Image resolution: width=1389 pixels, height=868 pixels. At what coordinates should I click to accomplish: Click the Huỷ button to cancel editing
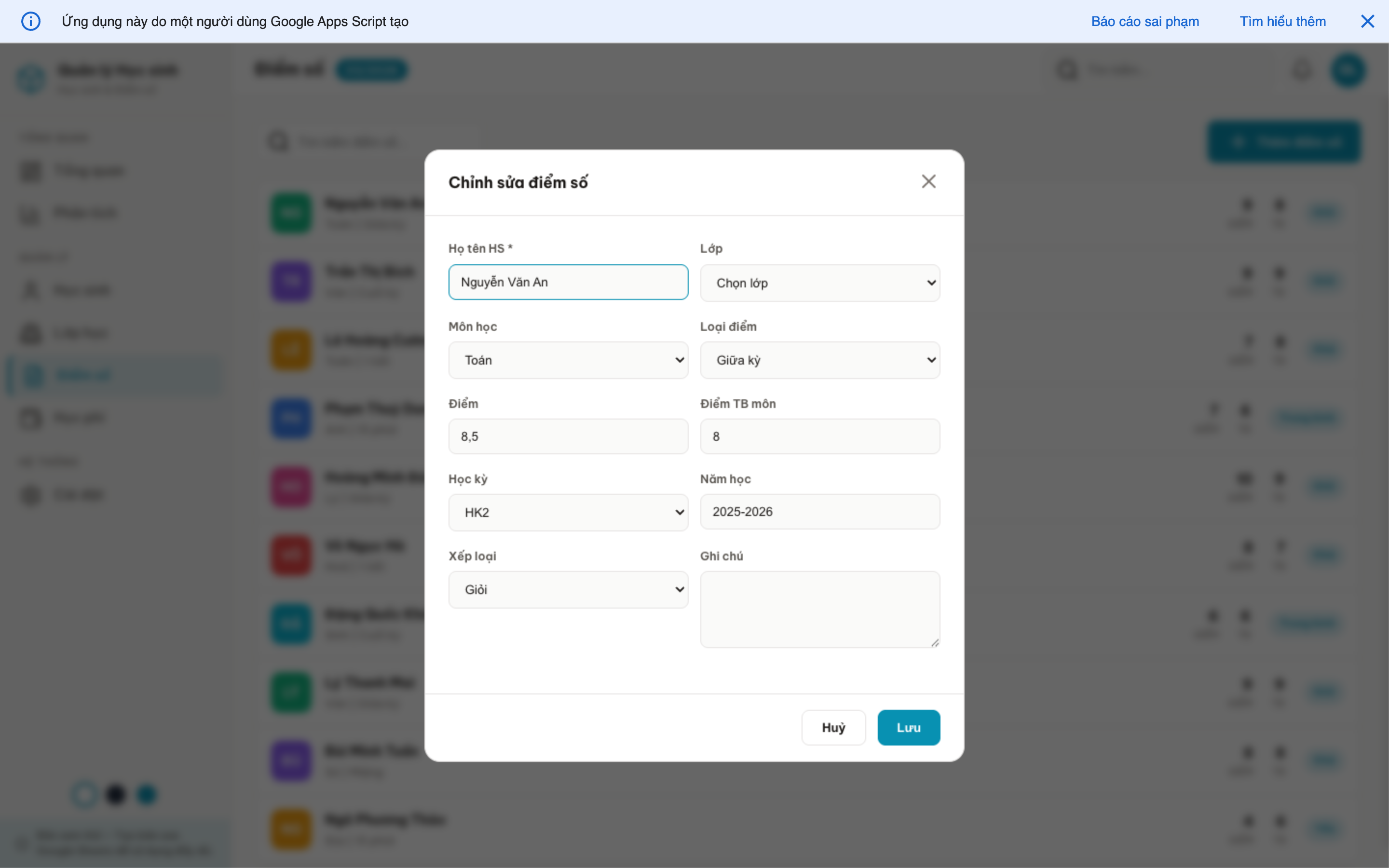(x=833, y=727)
